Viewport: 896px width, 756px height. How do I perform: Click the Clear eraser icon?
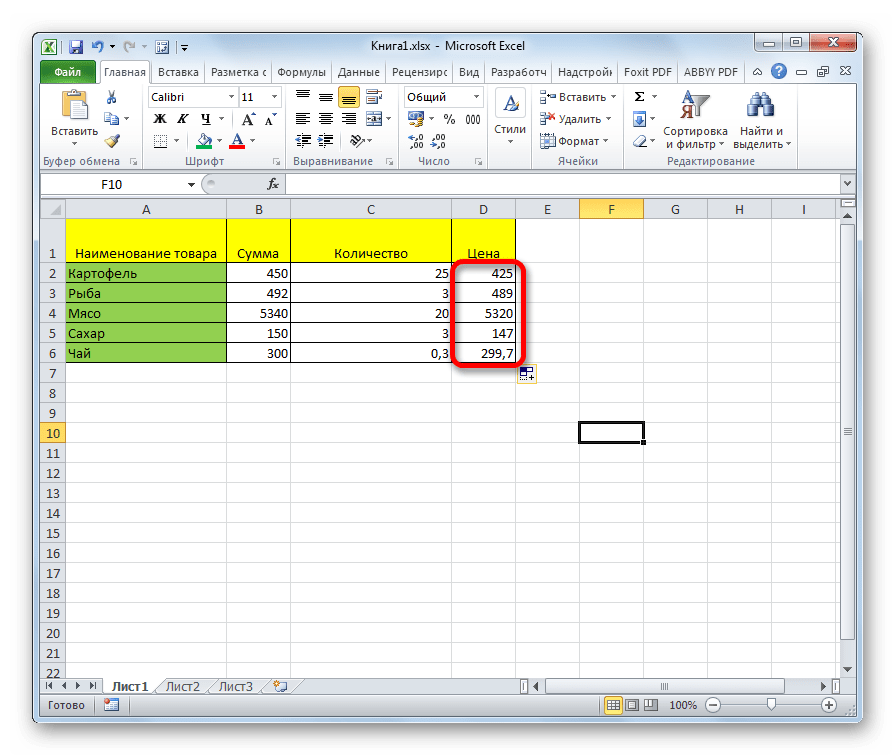[641, 141]
